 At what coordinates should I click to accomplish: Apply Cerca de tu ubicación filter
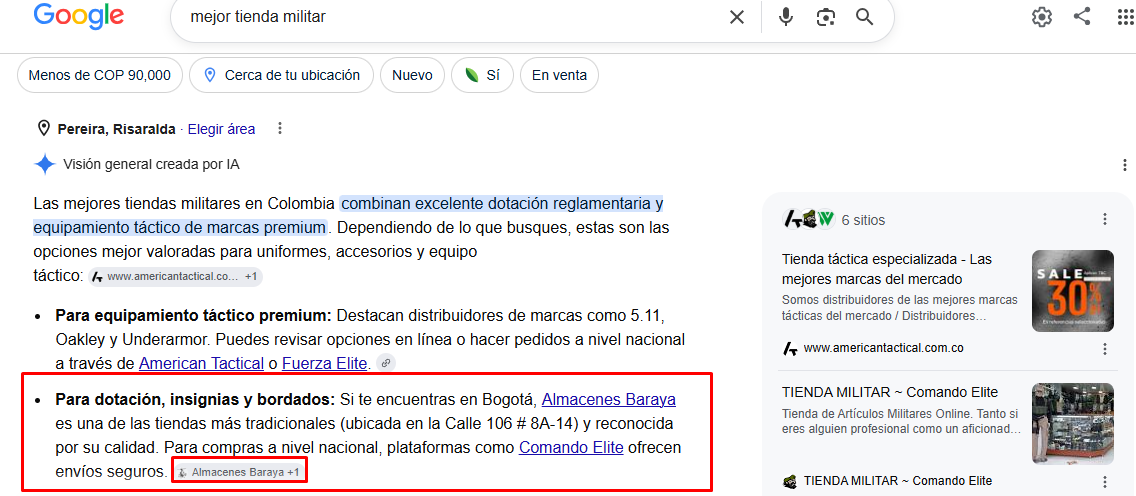[x=281, y=75]
